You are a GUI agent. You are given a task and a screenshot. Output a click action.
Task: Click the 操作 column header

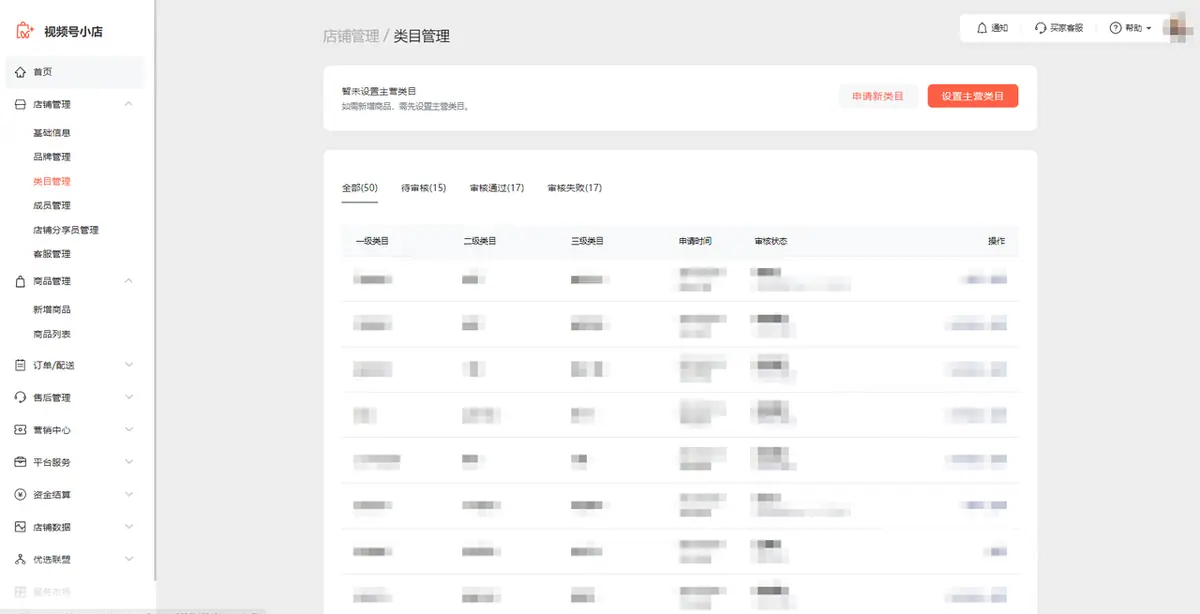coord(996,241)
